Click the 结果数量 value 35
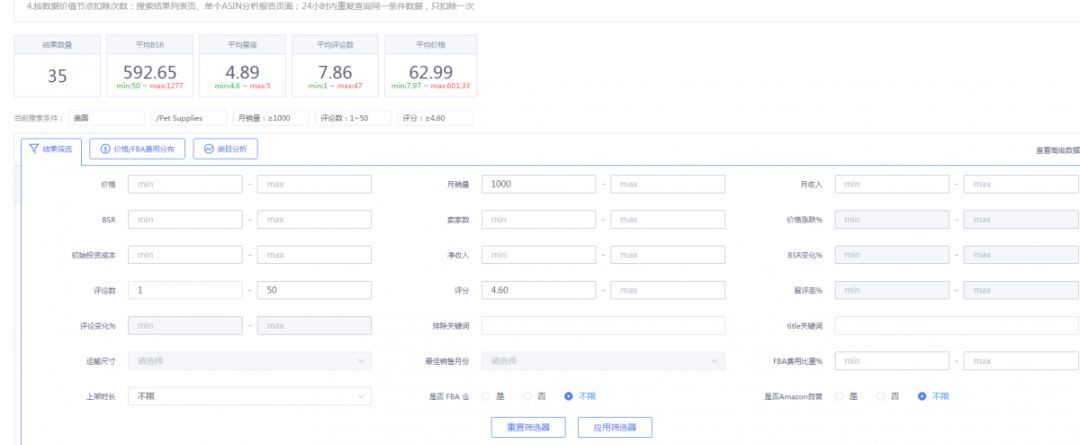The height and width of the screenshot is (445, 1080). point(57,76)
